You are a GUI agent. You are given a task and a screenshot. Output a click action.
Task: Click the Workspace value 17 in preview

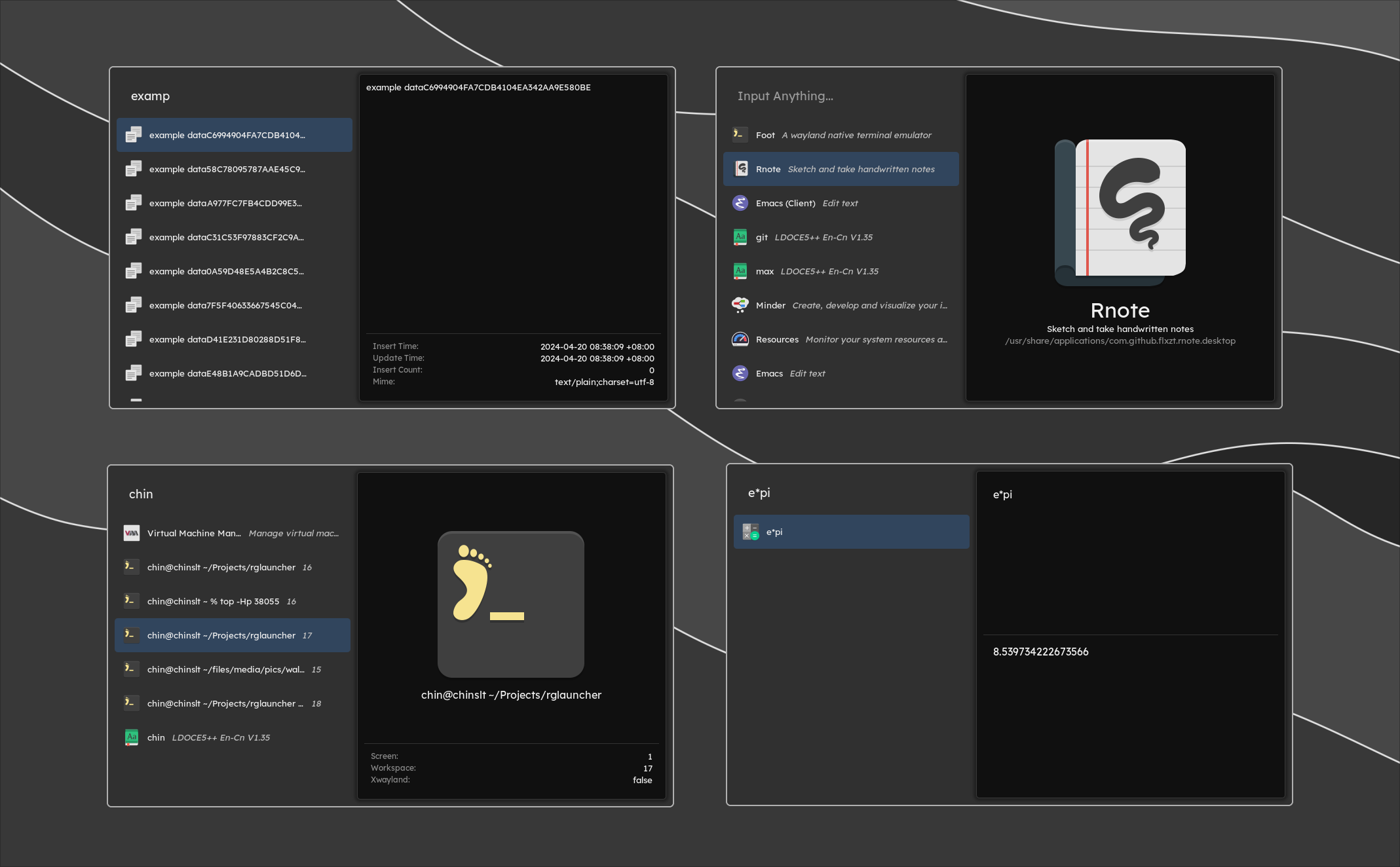(x=648, y=769)
